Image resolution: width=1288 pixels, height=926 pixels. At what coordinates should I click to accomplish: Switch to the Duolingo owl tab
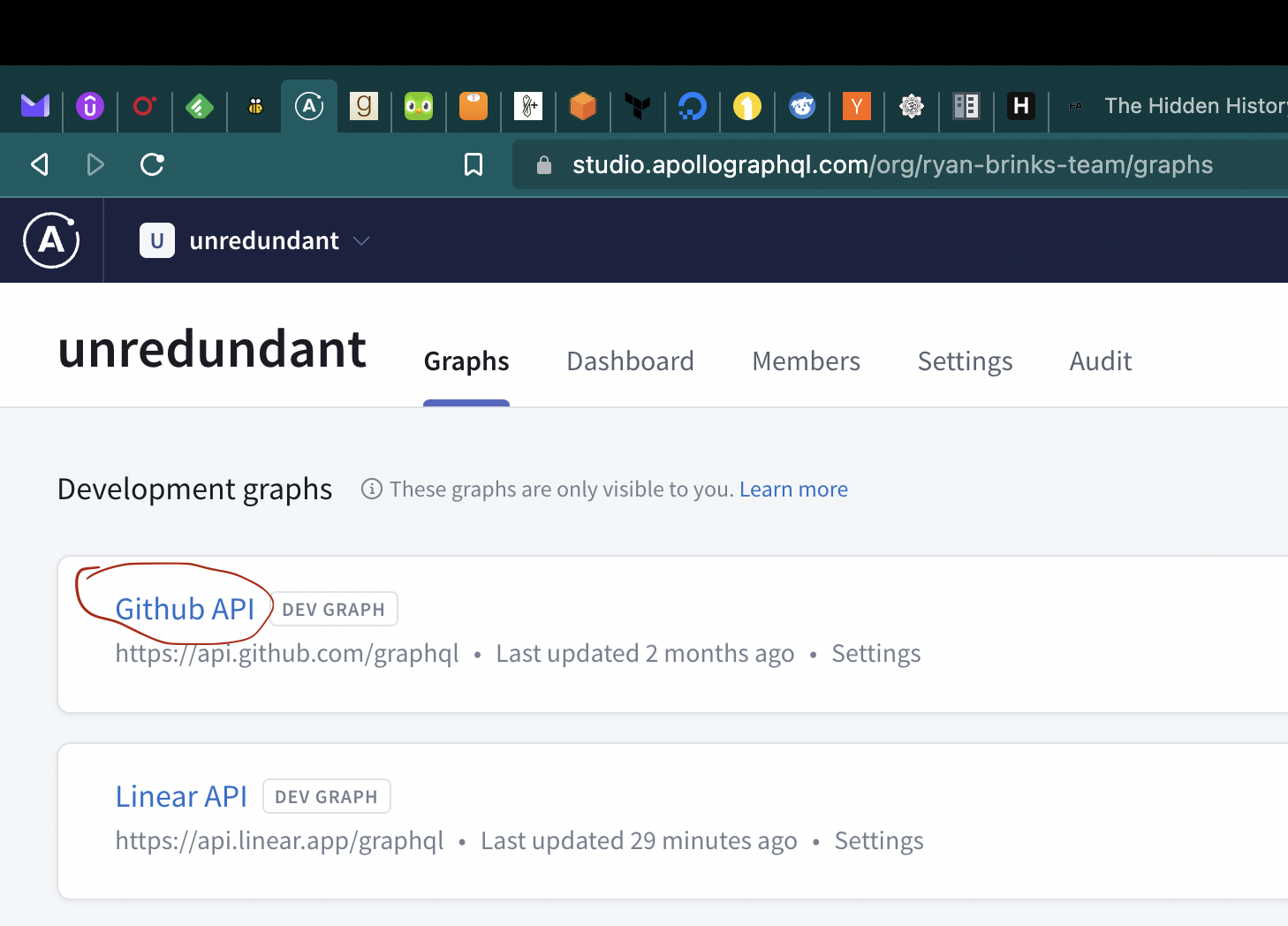pos(419,106)
